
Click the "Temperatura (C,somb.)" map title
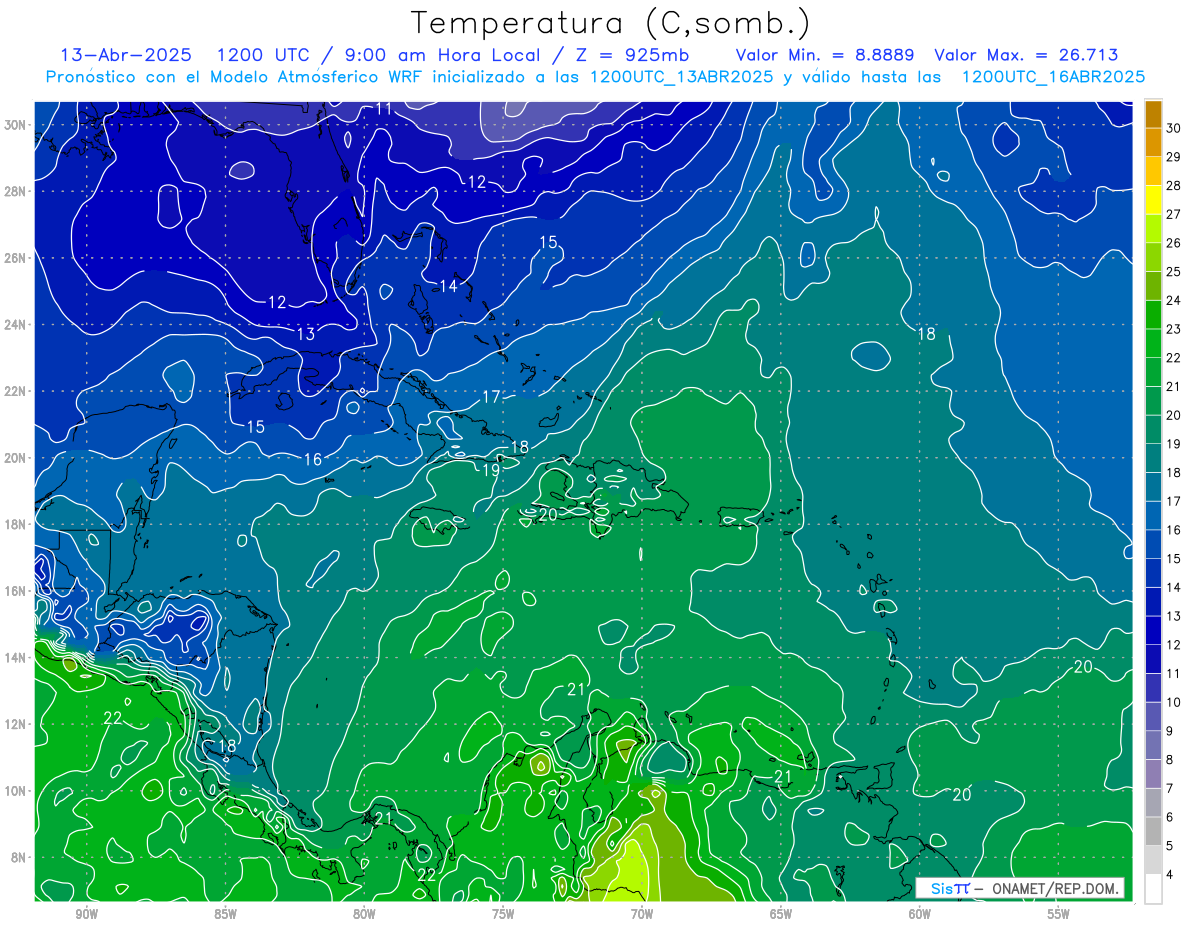610,23
